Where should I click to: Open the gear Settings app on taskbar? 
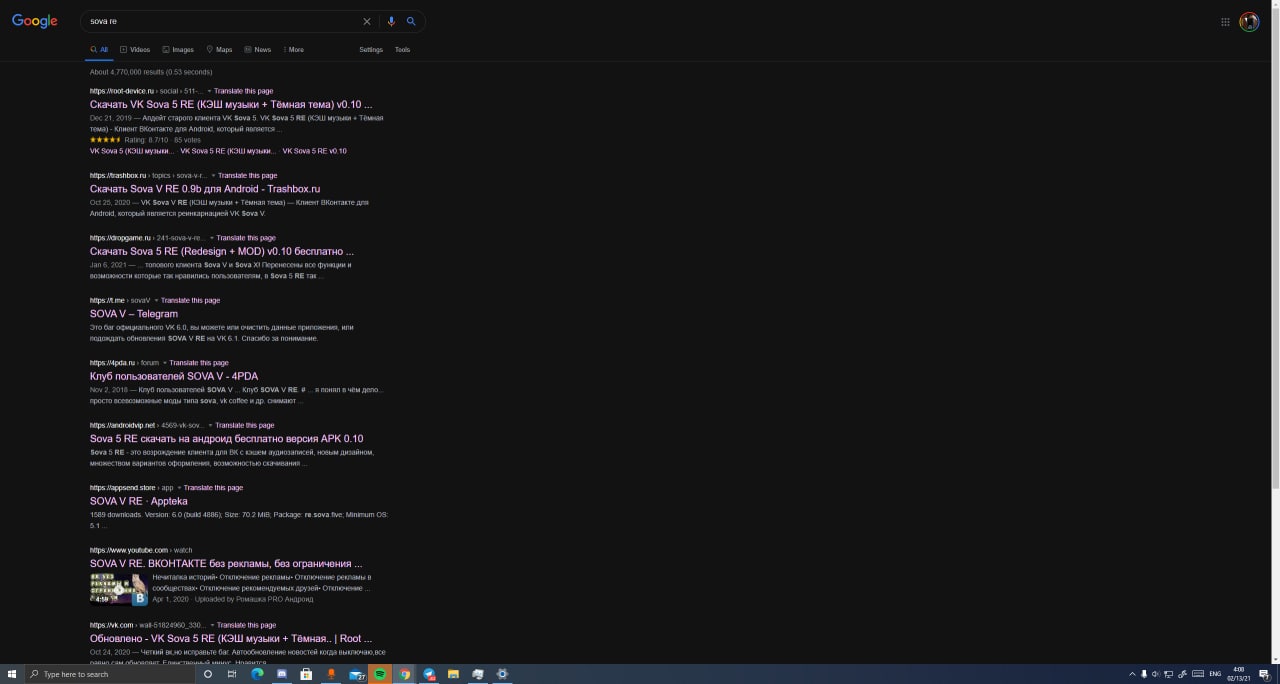(502, 674)
